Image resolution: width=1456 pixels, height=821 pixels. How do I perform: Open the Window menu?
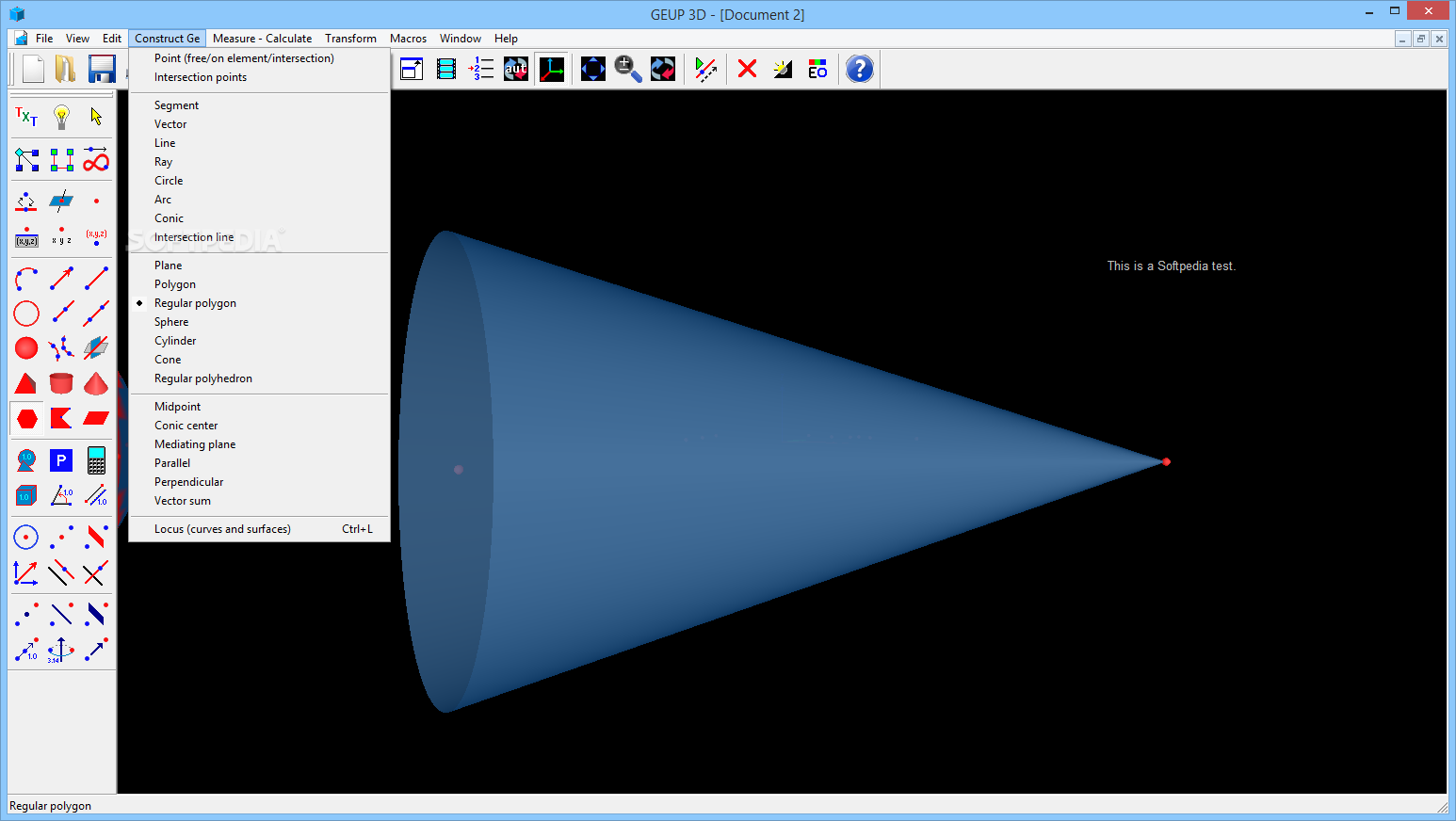coord(461,39)
